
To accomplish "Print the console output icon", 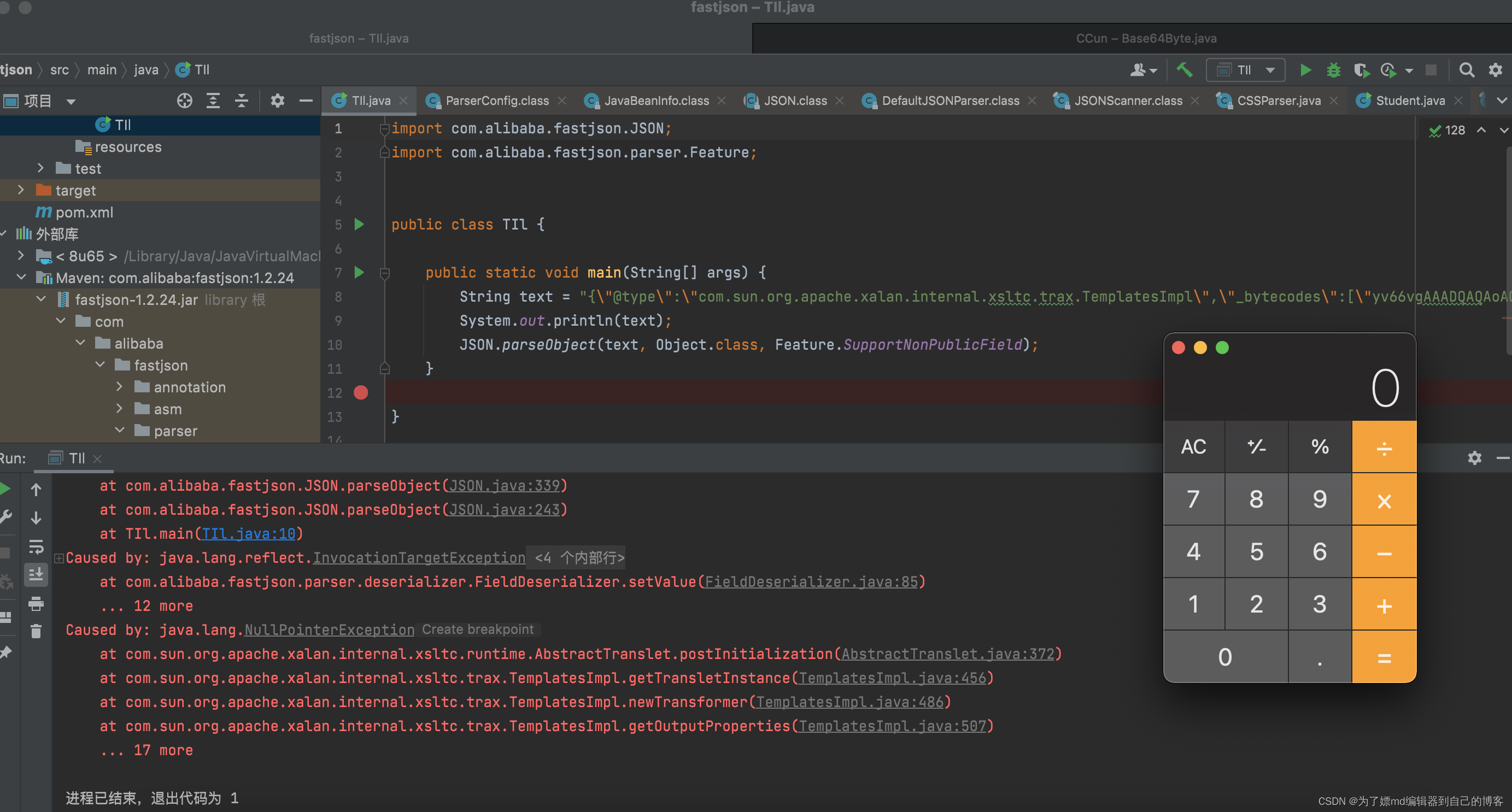I will click(36, 603).
